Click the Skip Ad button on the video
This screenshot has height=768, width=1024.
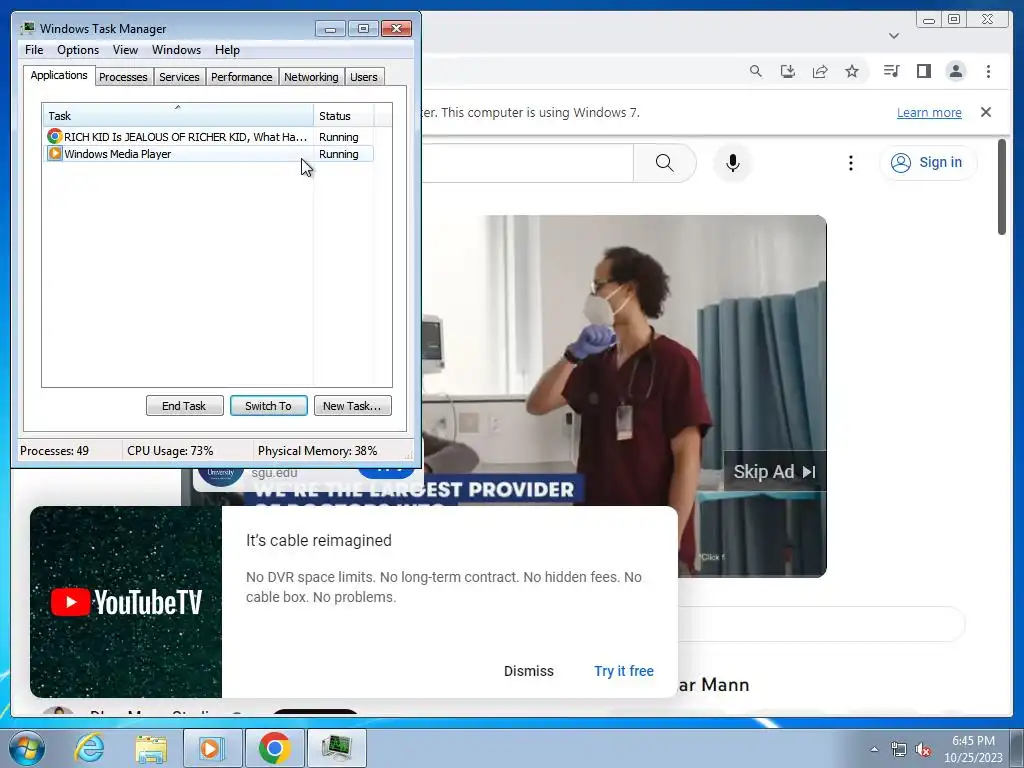pos(775,472)
